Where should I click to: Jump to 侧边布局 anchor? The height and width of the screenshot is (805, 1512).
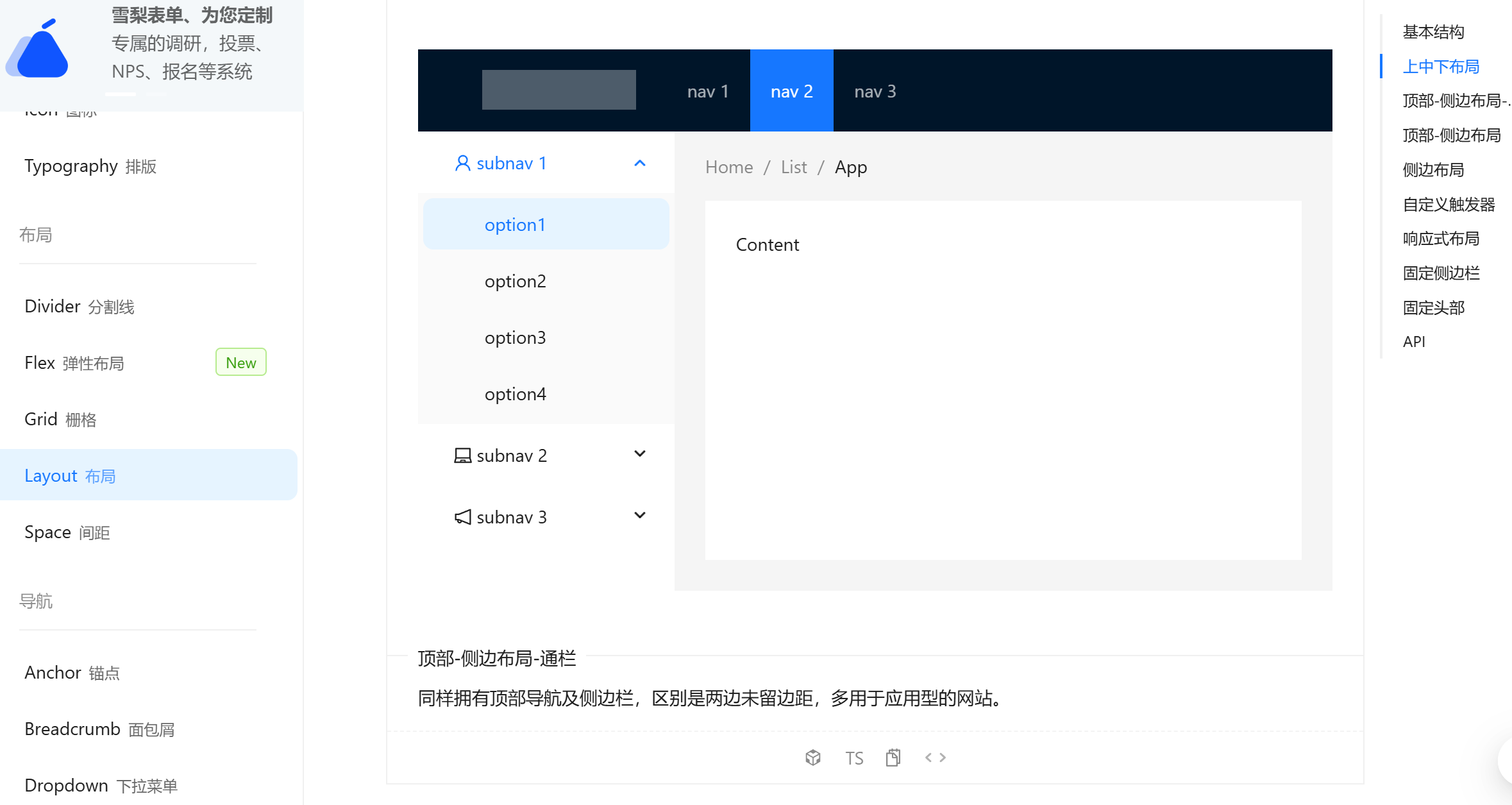coord(1434,170)
